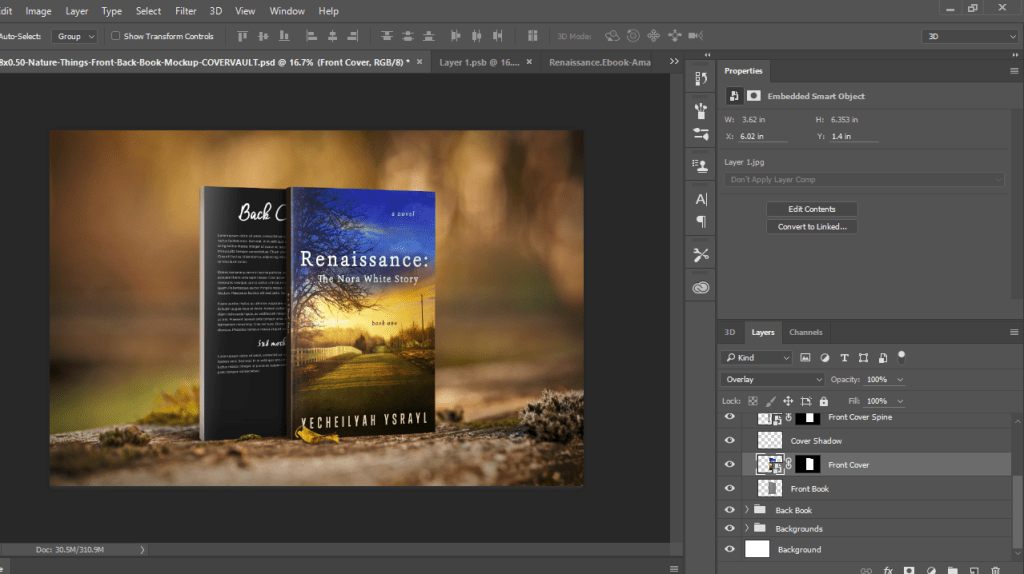Open the Auto-Select Group dropdown
This screenshot has width=1024, height=574.
76,36
